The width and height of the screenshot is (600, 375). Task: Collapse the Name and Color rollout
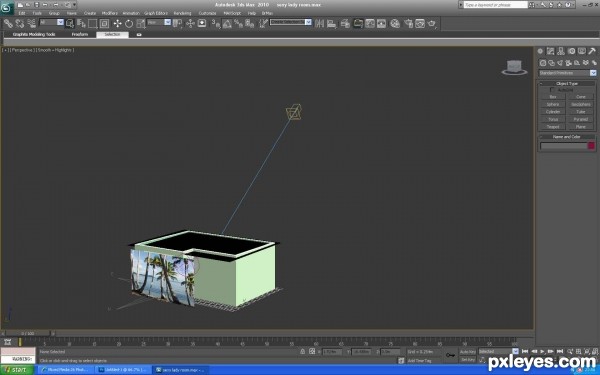(567, 137)
